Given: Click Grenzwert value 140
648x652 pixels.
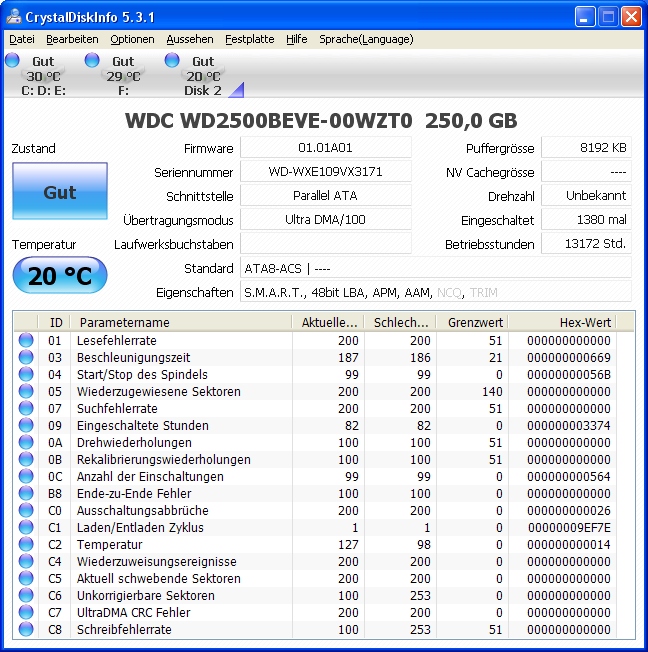Looking at the screenshot, I should click(x=492, y=392).
